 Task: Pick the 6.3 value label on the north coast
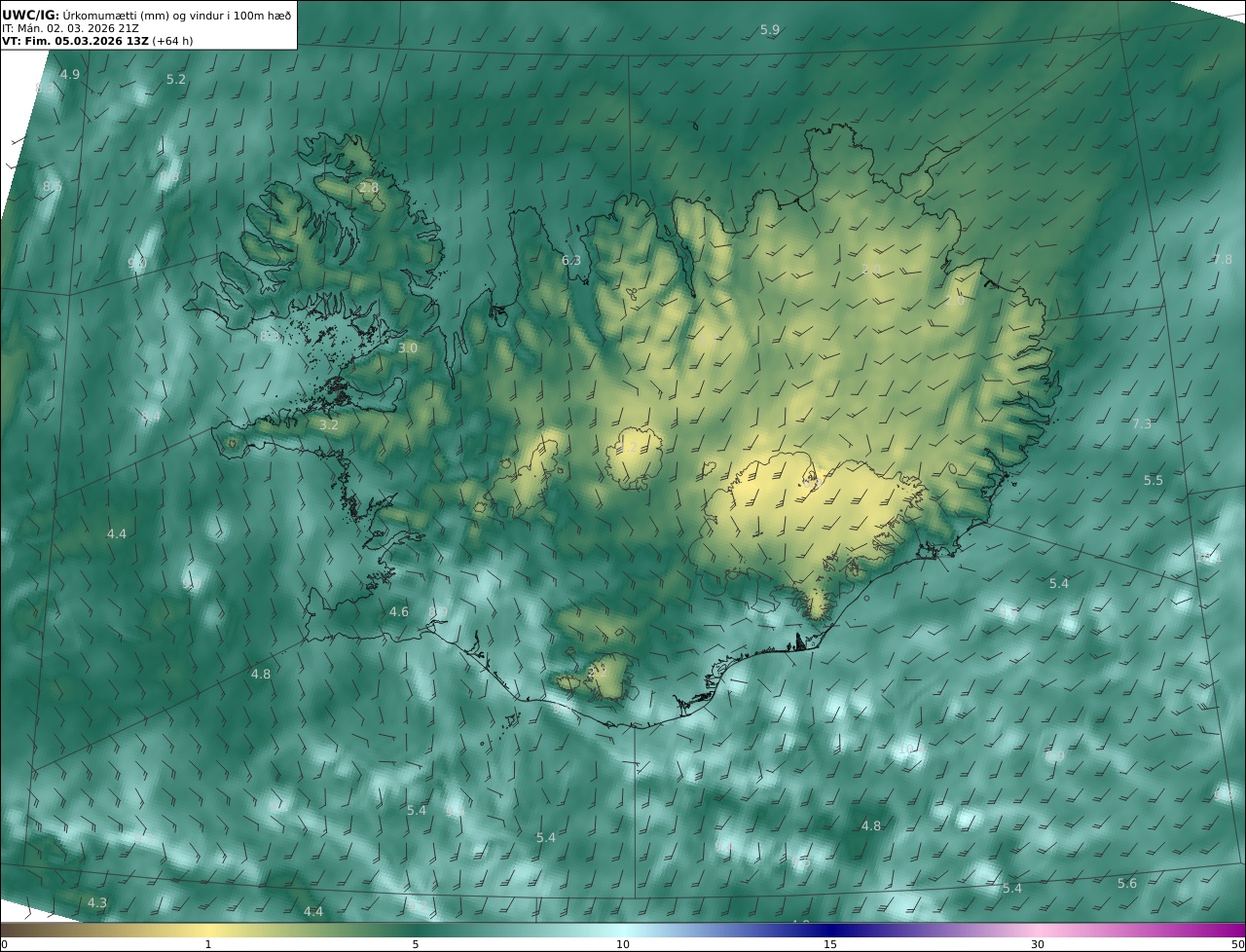click(x=571, y=260)
